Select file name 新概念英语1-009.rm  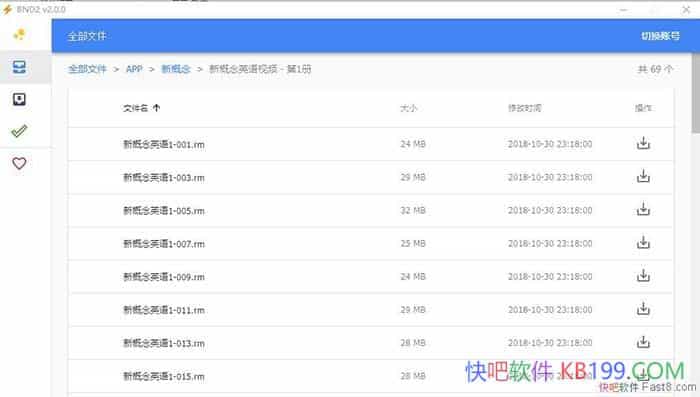click(x=164, y=276)
